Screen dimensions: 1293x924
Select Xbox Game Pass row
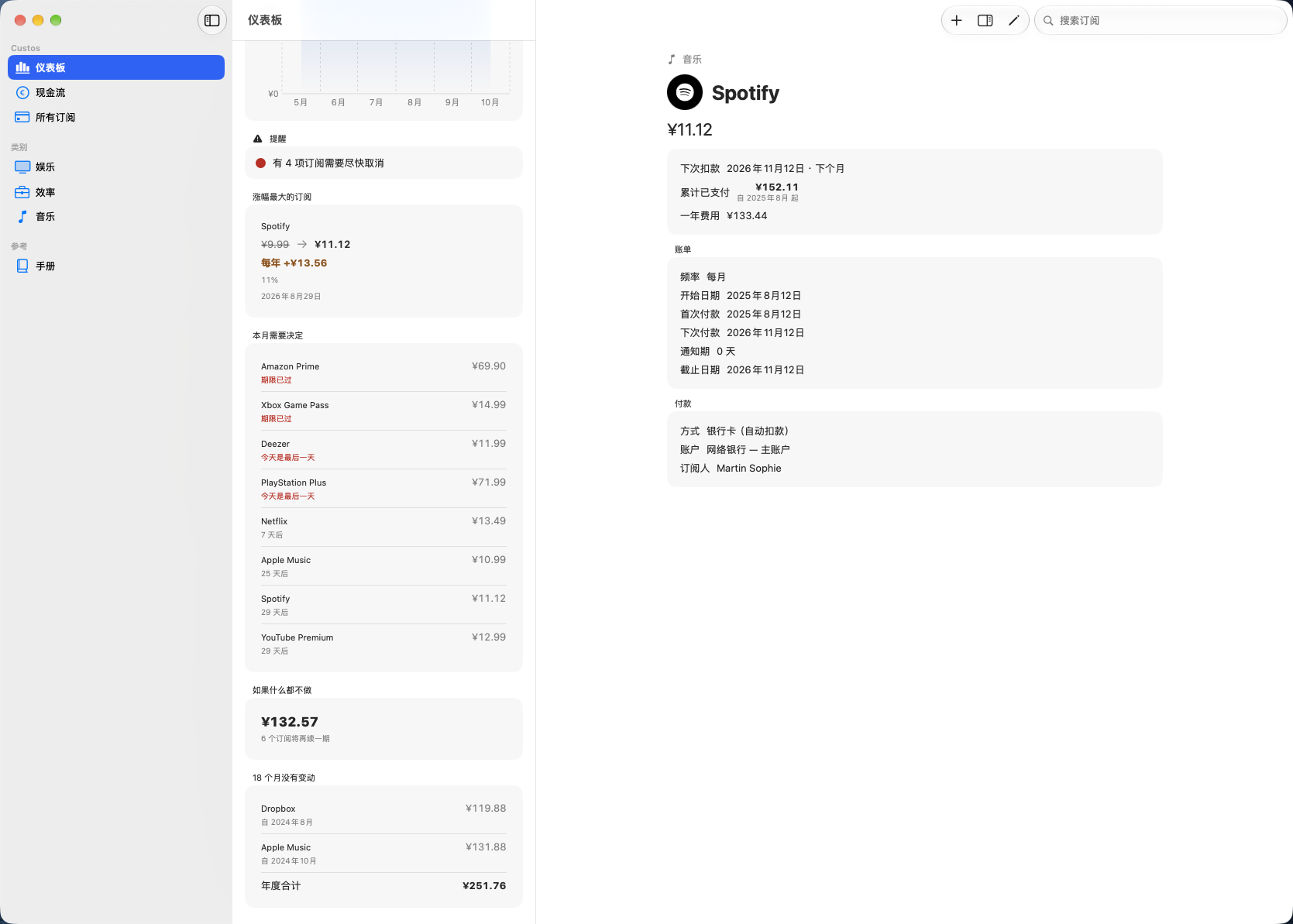pos(383,411)
